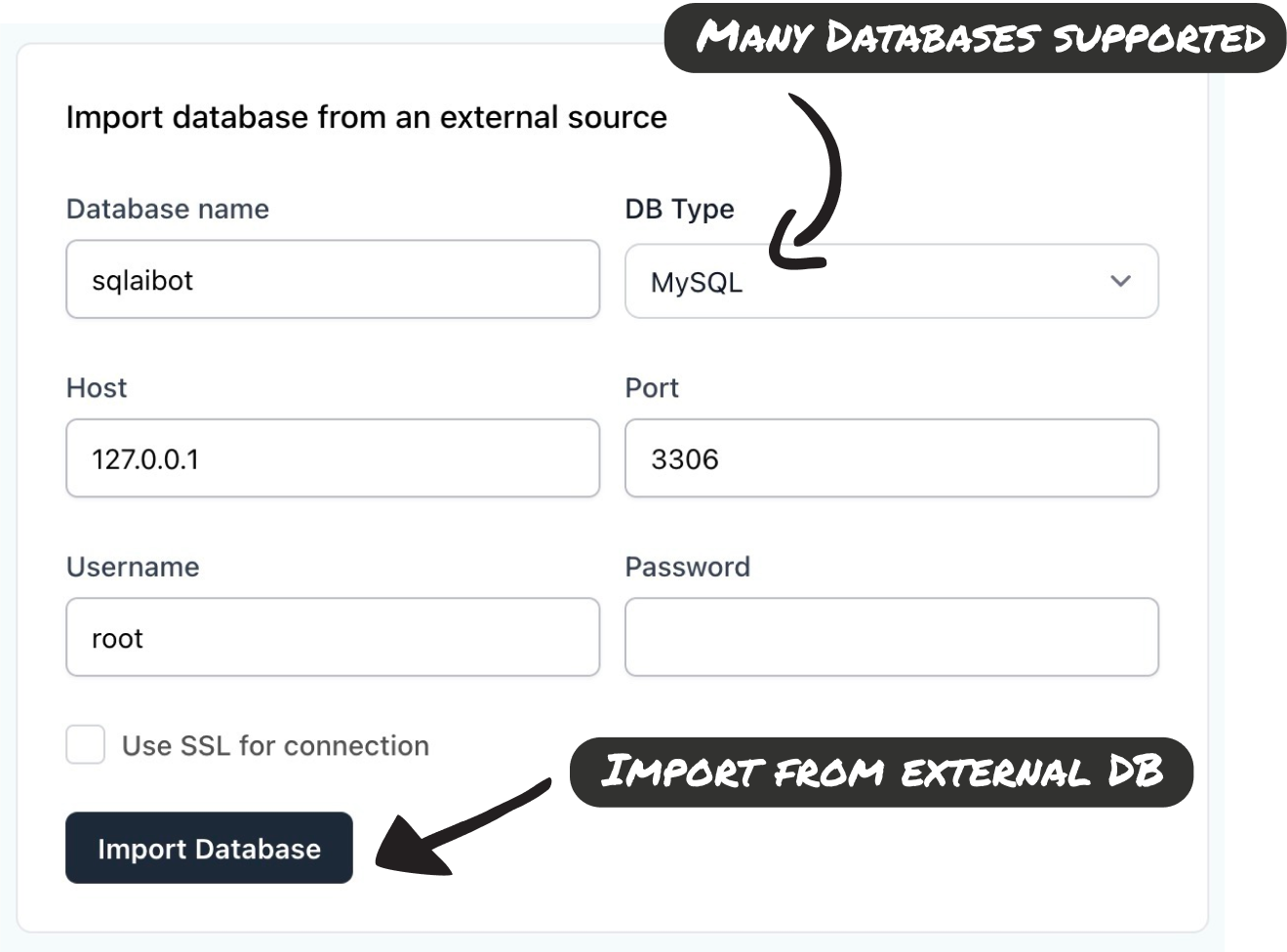Click the "Username" field label
The height and width of the screenshot is (952, 1287).
coord(133,567)
